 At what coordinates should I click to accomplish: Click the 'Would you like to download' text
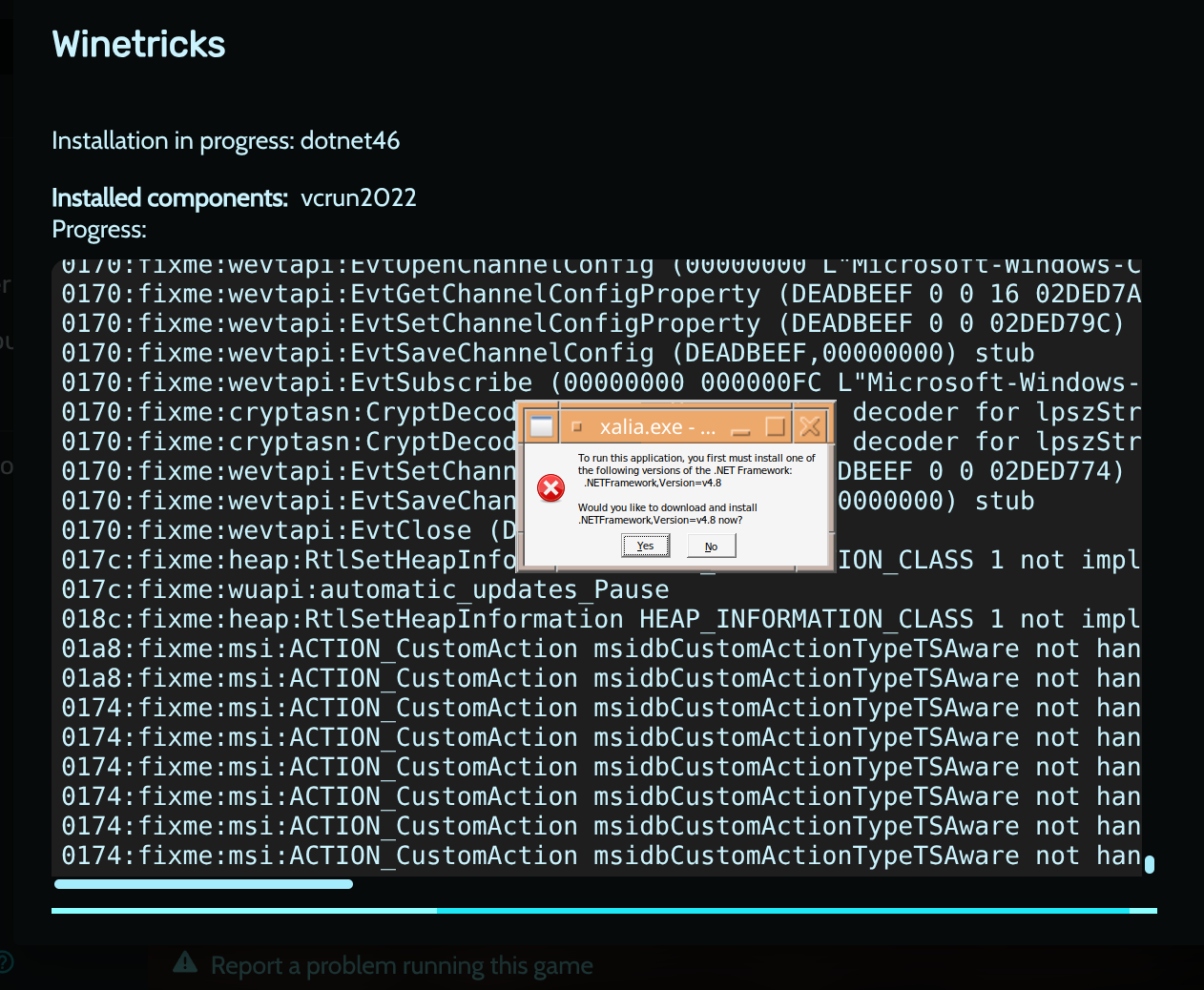(668, 514)
